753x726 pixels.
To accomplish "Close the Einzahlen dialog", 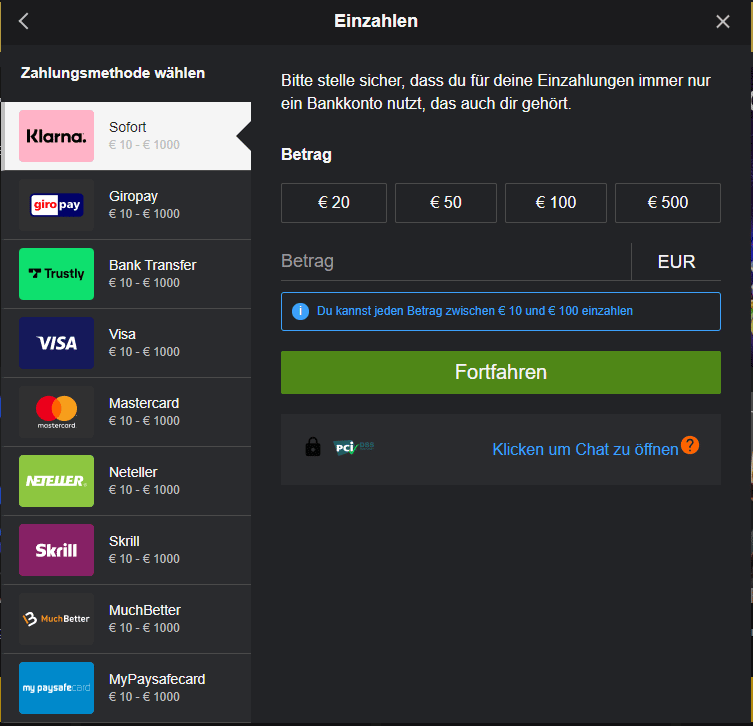I will (x=722, y=21).
